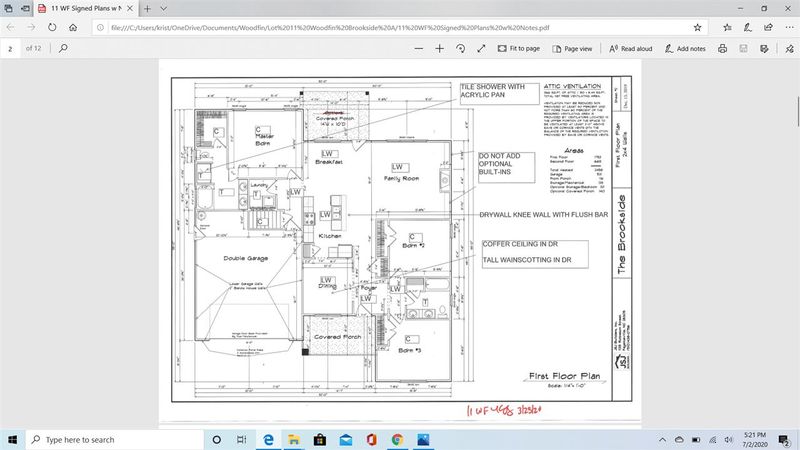Click Add notes in PDF toolbar
The width and height of the screenshot is (800, 450).
[685, 48]
